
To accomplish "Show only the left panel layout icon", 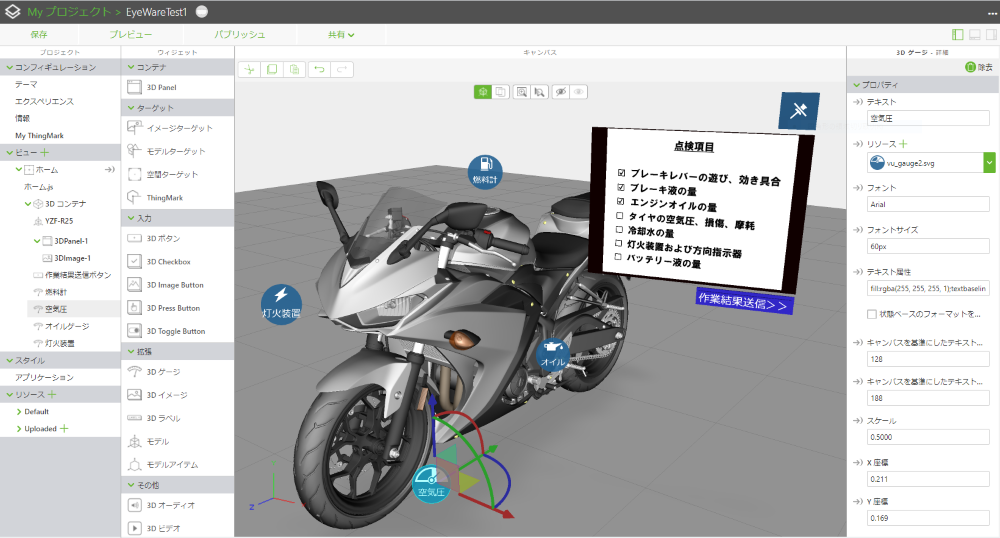I will 957,34.
